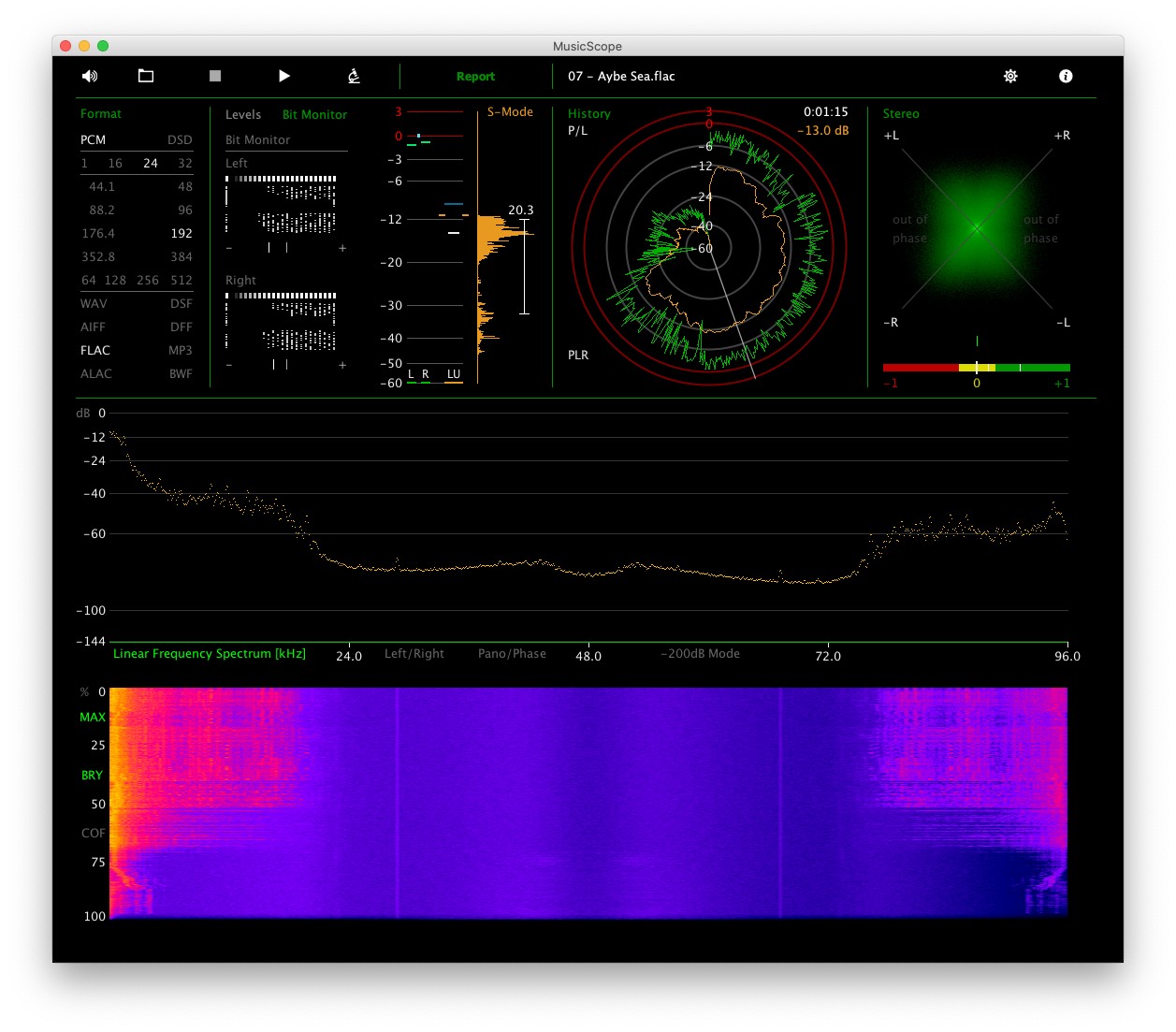Click the stereo correlation meter bar
This screenshot has height=1032, width=1176.
(x=977, y=368)
